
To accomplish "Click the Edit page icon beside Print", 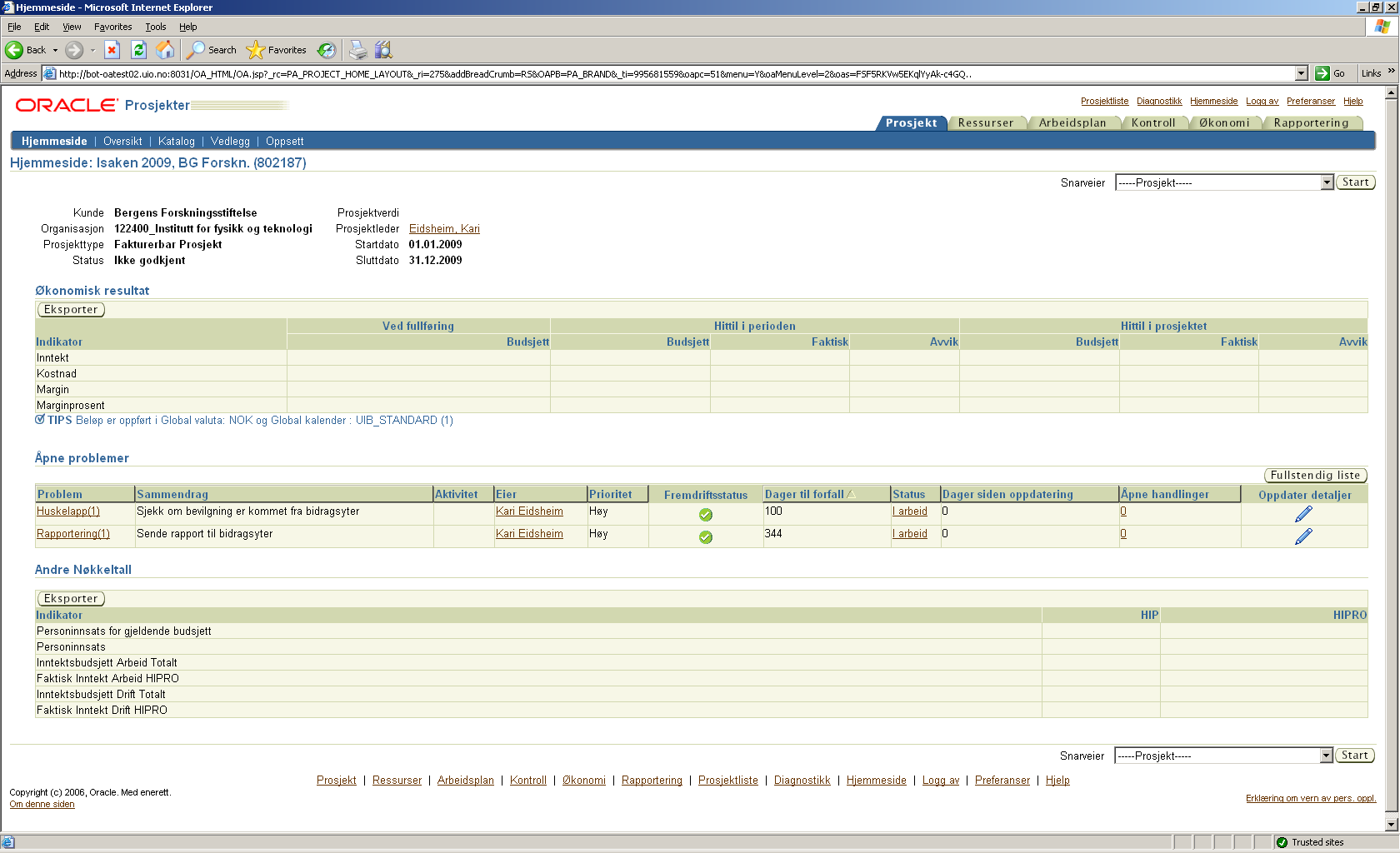I will pos(383,50).
